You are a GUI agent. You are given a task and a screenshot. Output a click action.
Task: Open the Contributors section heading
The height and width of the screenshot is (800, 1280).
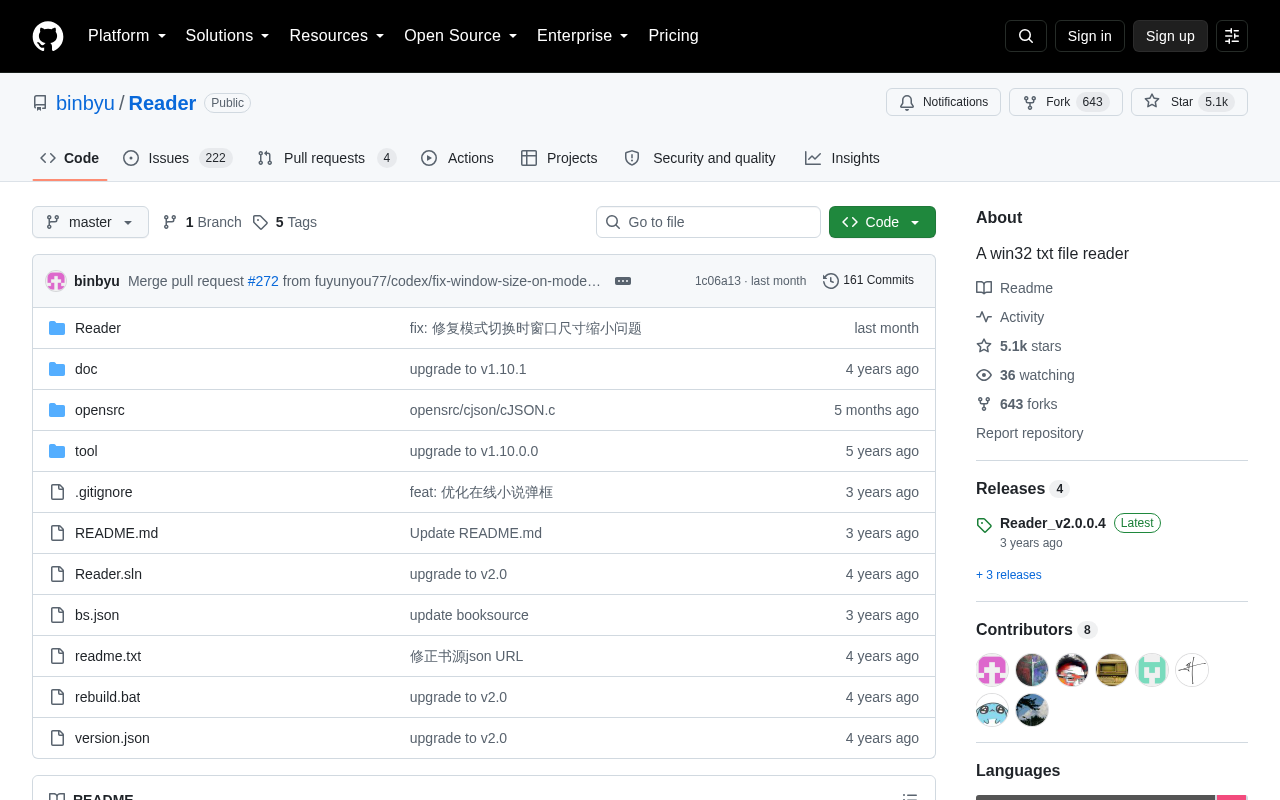1024,630
